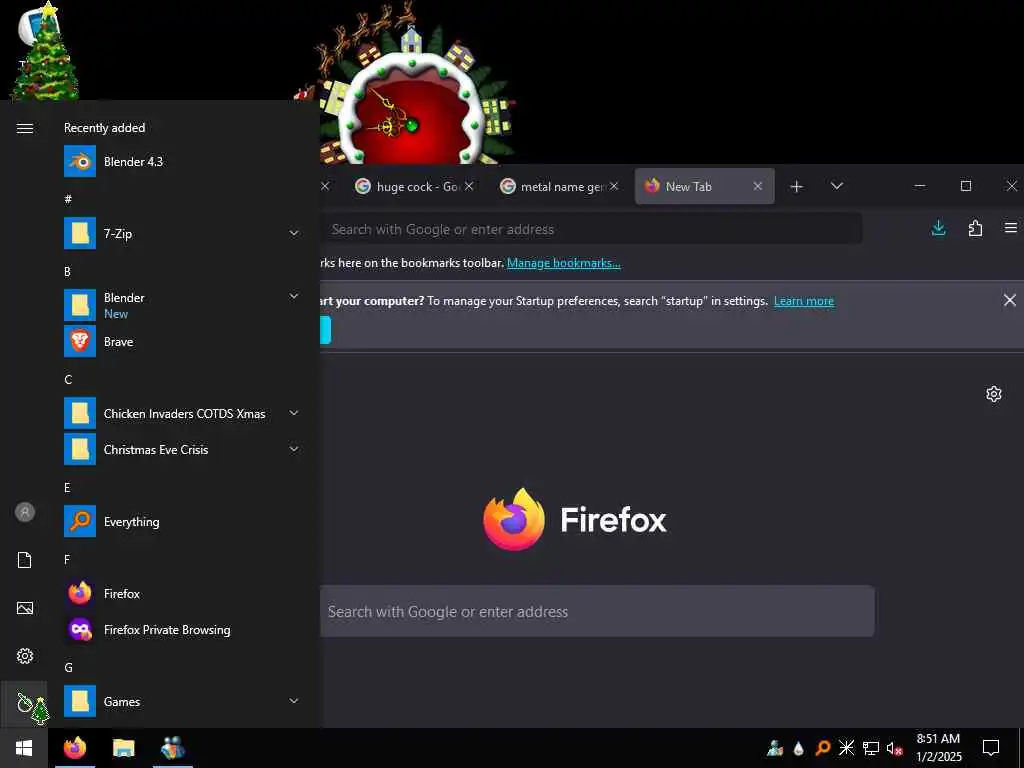This screenshot has height=768, width=1024.
Task: Click Learn more in startup notification
Action: [x=804, y=301]
